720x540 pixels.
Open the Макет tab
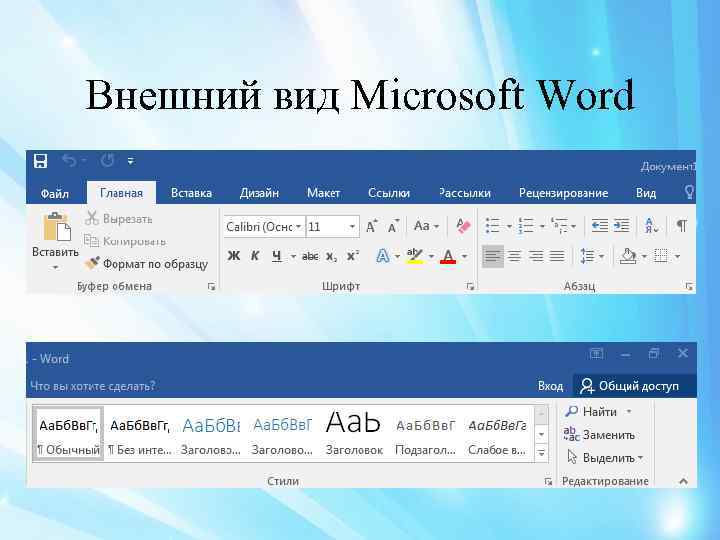324,193
